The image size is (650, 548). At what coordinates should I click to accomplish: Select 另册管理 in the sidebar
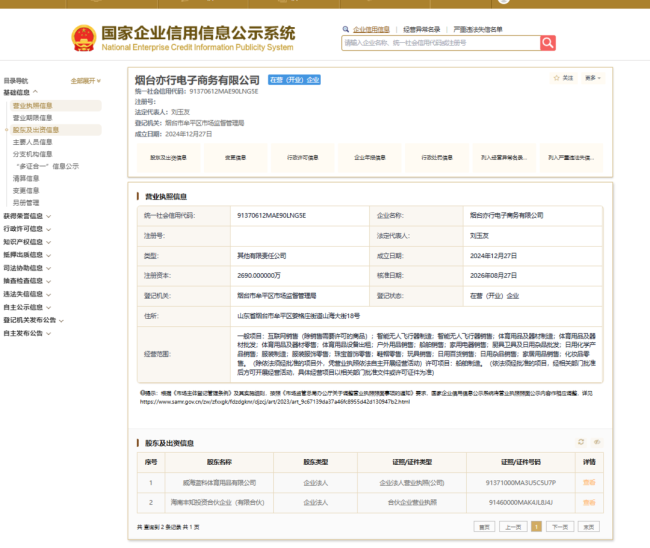(x=26, y=203)
